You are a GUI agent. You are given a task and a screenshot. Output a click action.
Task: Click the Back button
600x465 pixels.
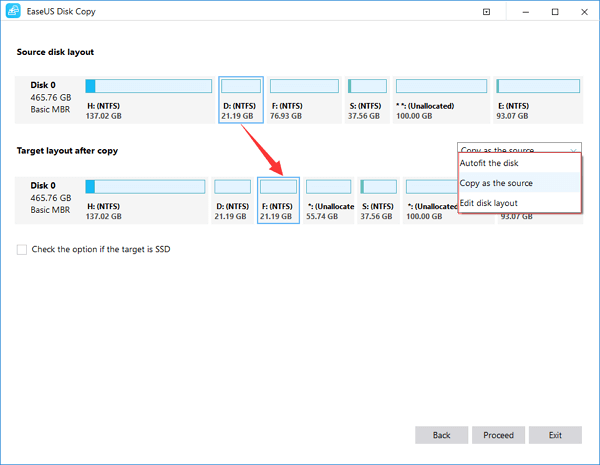[441, 435]
